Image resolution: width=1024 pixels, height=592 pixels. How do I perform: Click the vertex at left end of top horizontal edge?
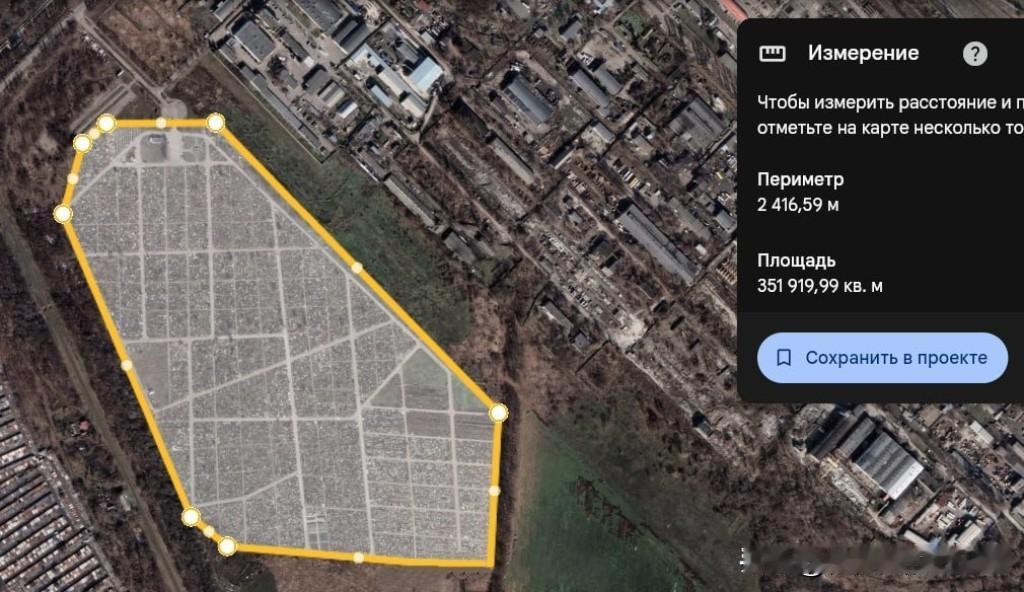(106, 122)
